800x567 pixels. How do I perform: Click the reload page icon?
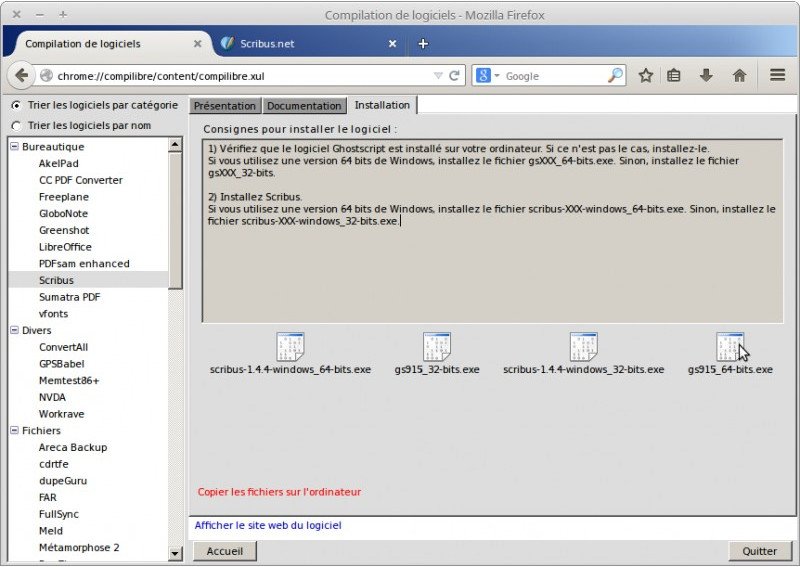pos(454,76)
